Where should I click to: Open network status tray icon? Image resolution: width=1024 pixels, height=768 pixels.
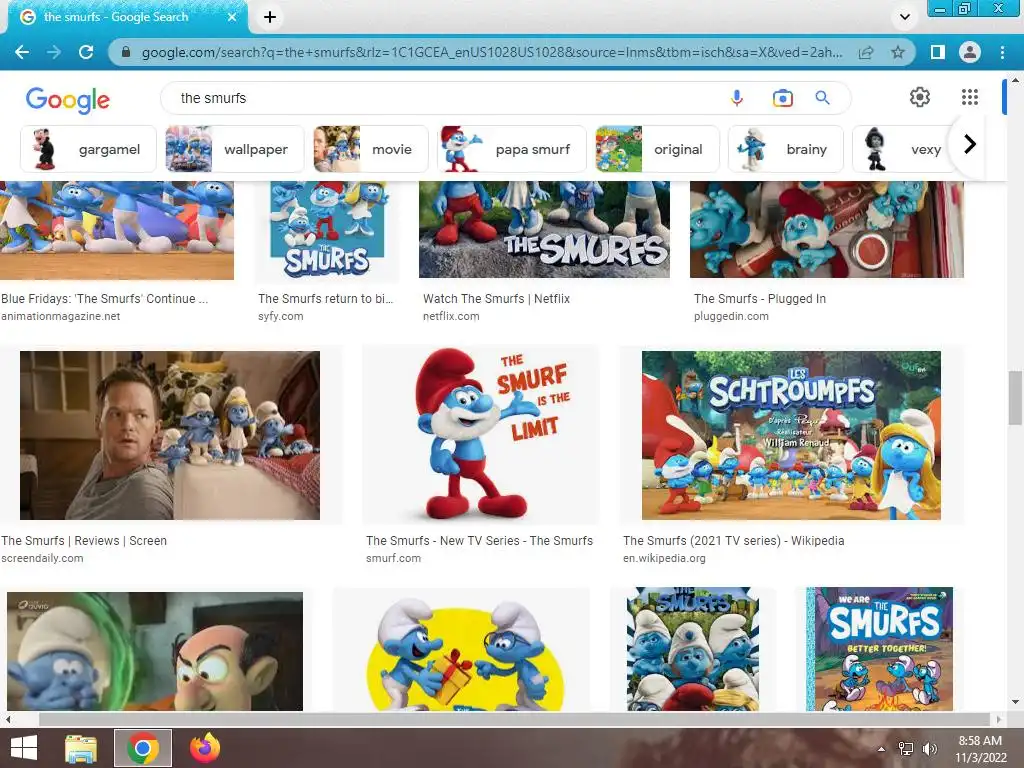coord(906,748)
